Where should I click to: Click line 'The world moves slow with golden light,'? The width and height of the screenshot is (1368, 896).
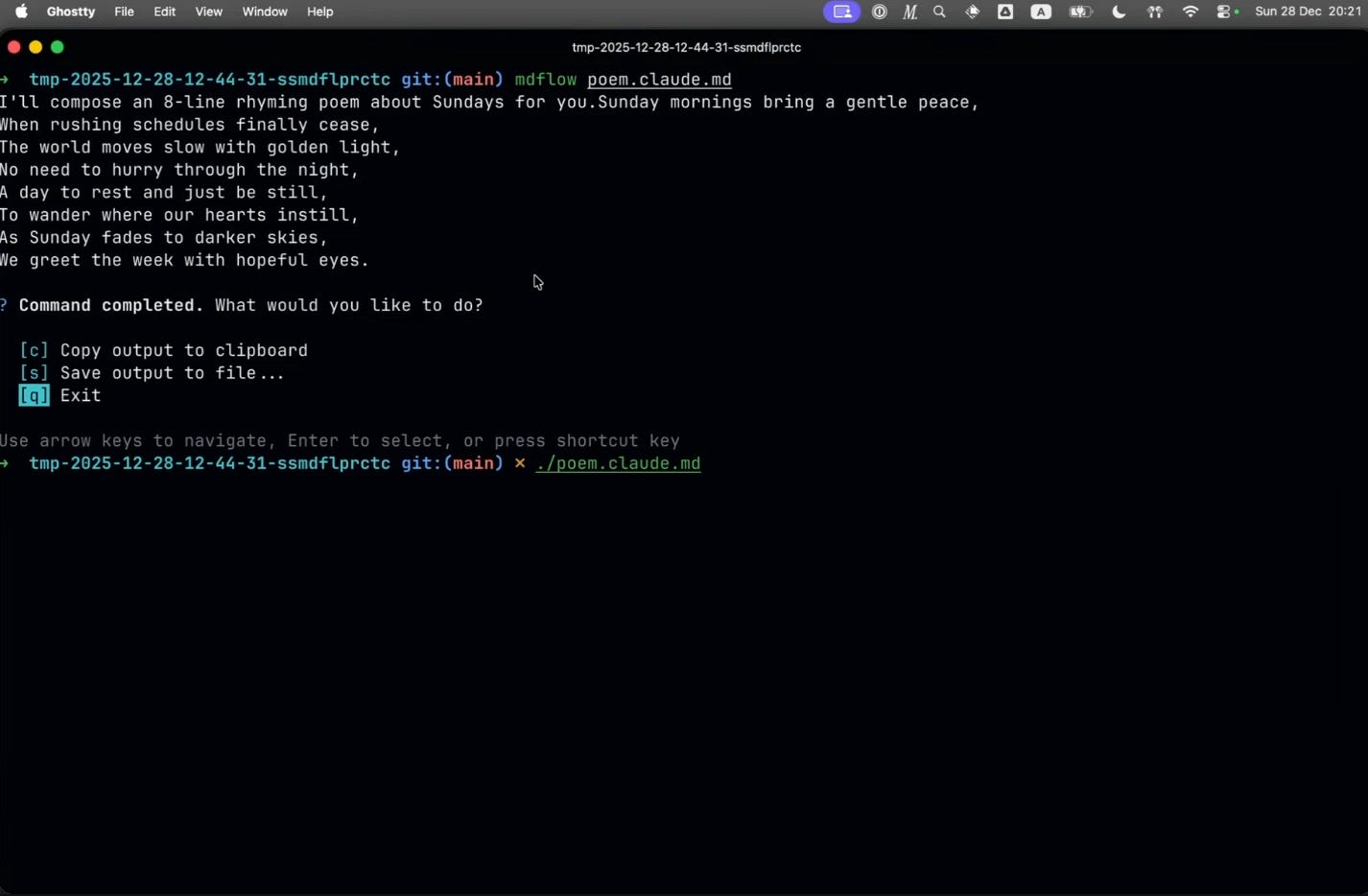point(200,148)
